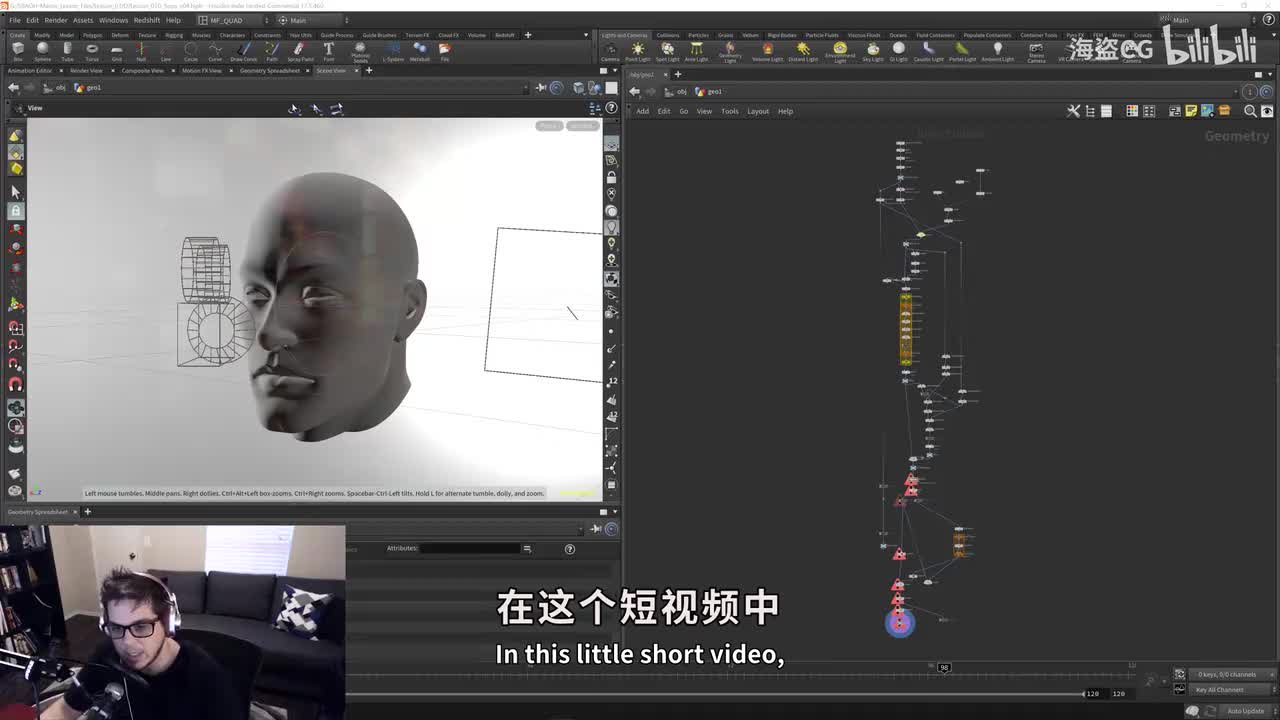The image size is (1280, 720).
Task: Select the Box shelf tool
Action: [18, 51]
